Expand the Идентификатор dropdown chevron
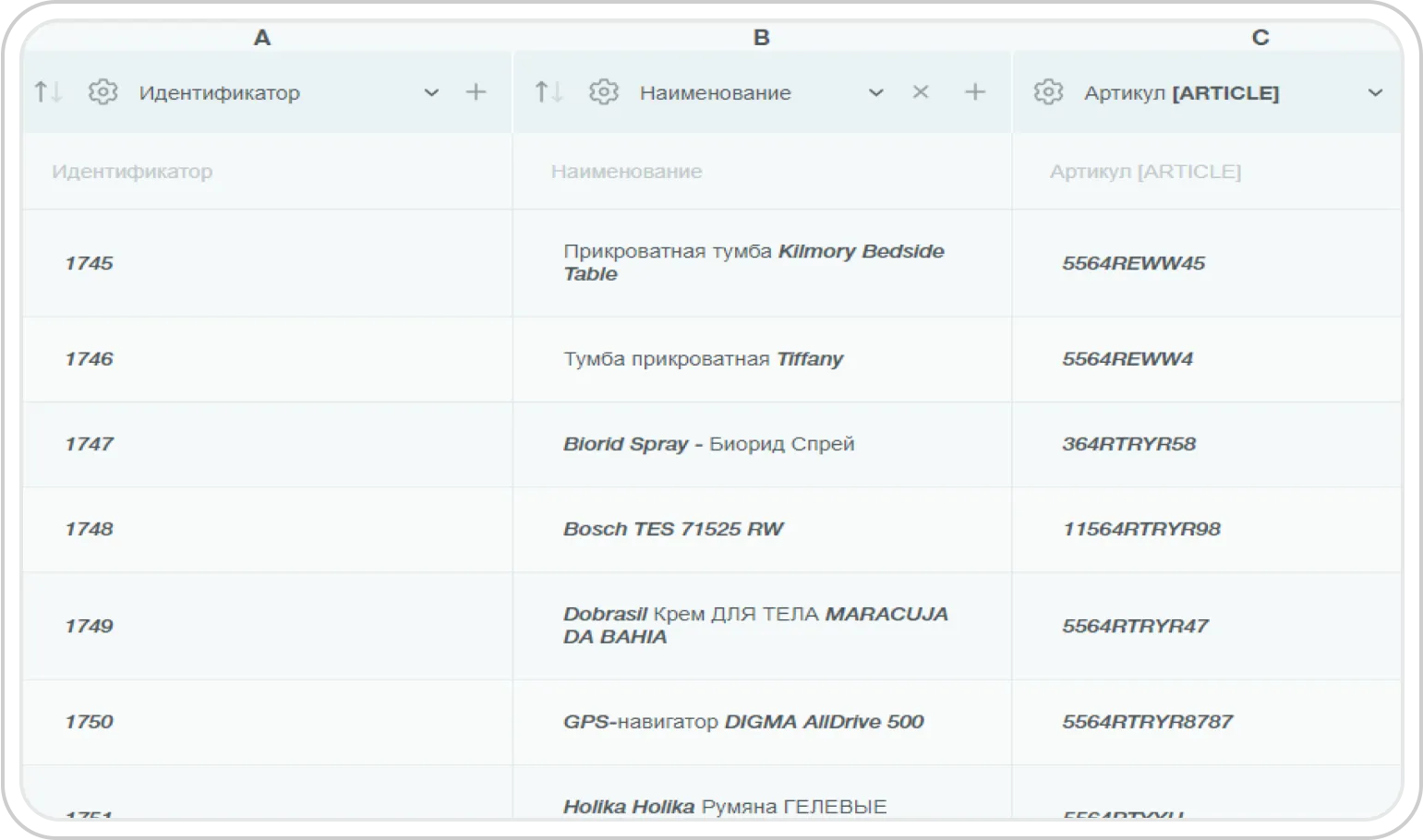The width and height of the screenshot is (1423, 840). 431,92
